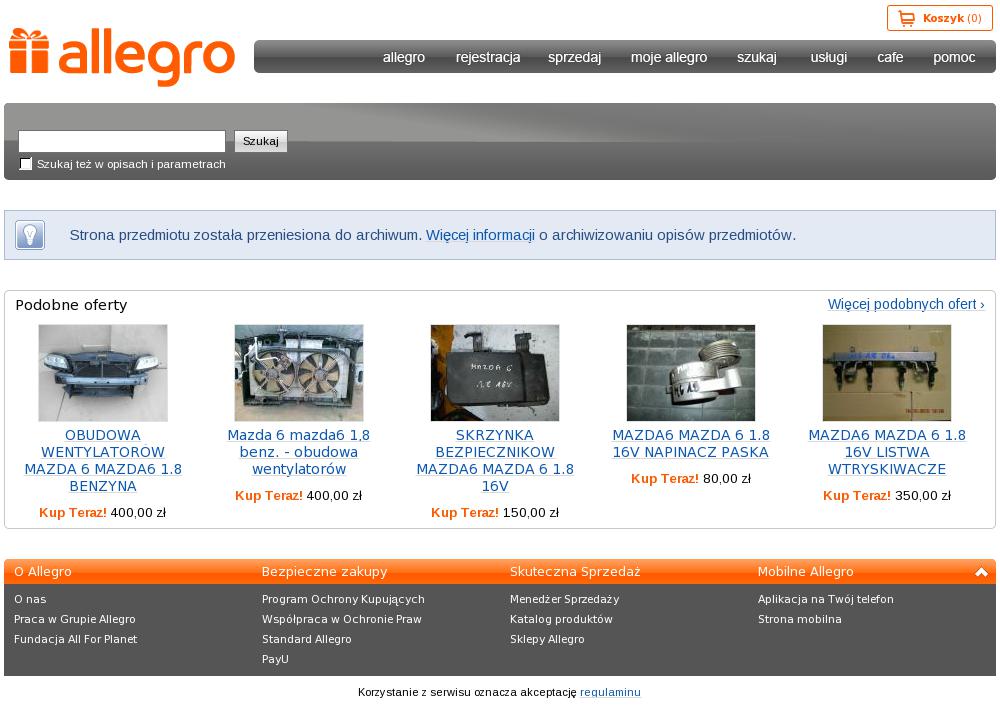Follow the 'Więcej informacji' link

point(480,235)
